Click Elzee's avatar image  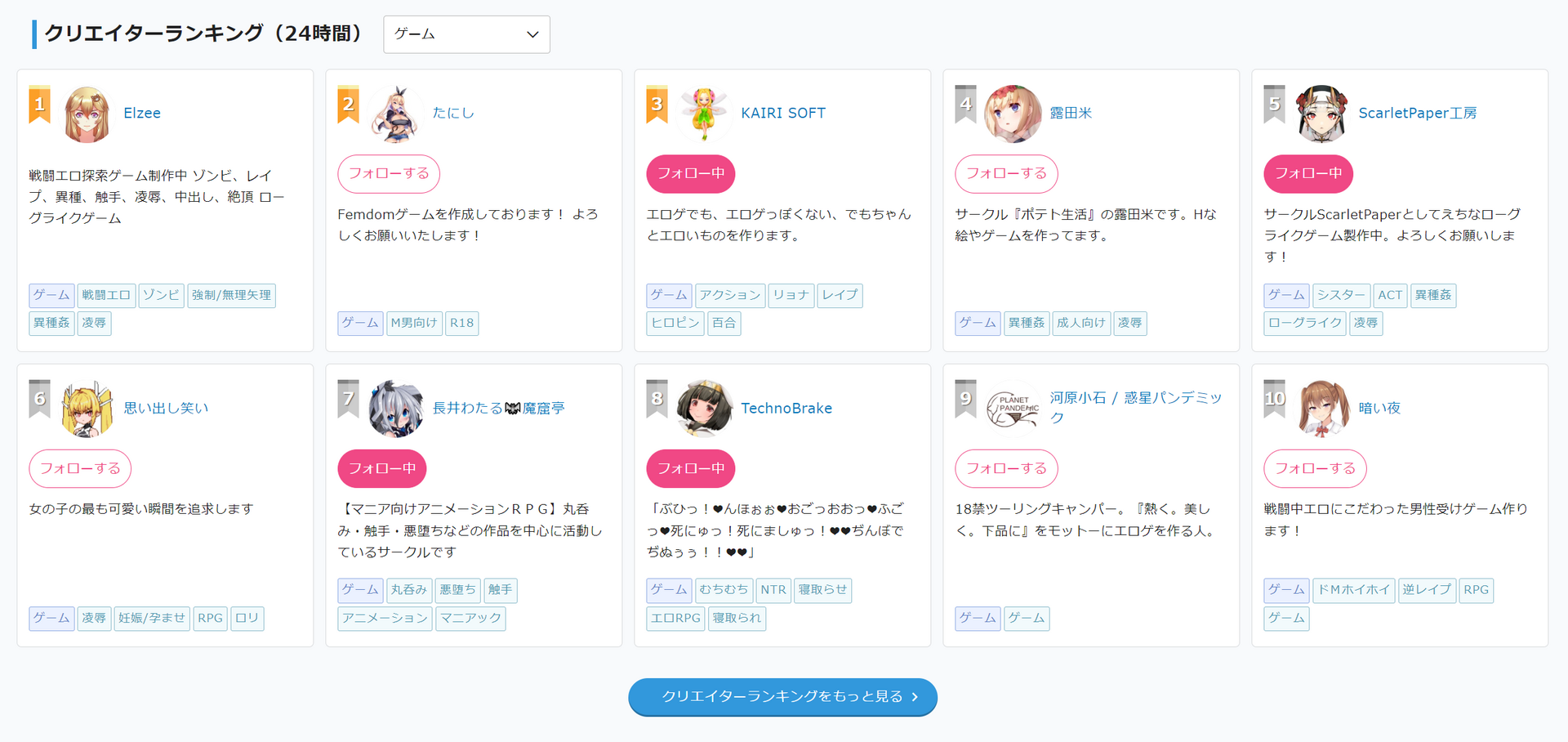(x=87, y=114)
